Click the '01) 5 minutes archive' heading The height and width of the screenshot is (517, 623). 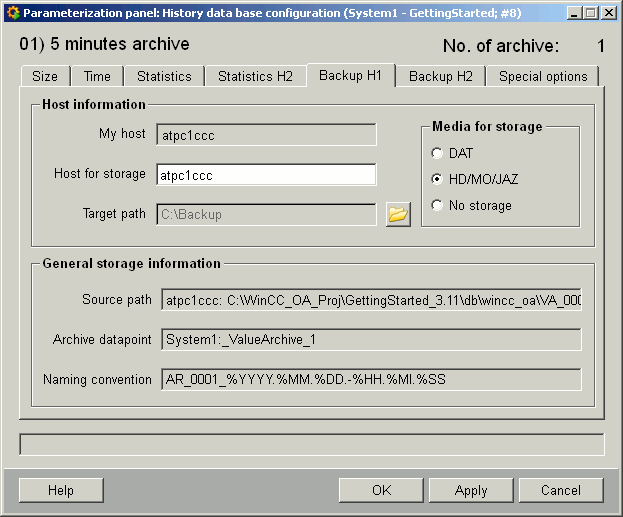(x=104, y=44)
